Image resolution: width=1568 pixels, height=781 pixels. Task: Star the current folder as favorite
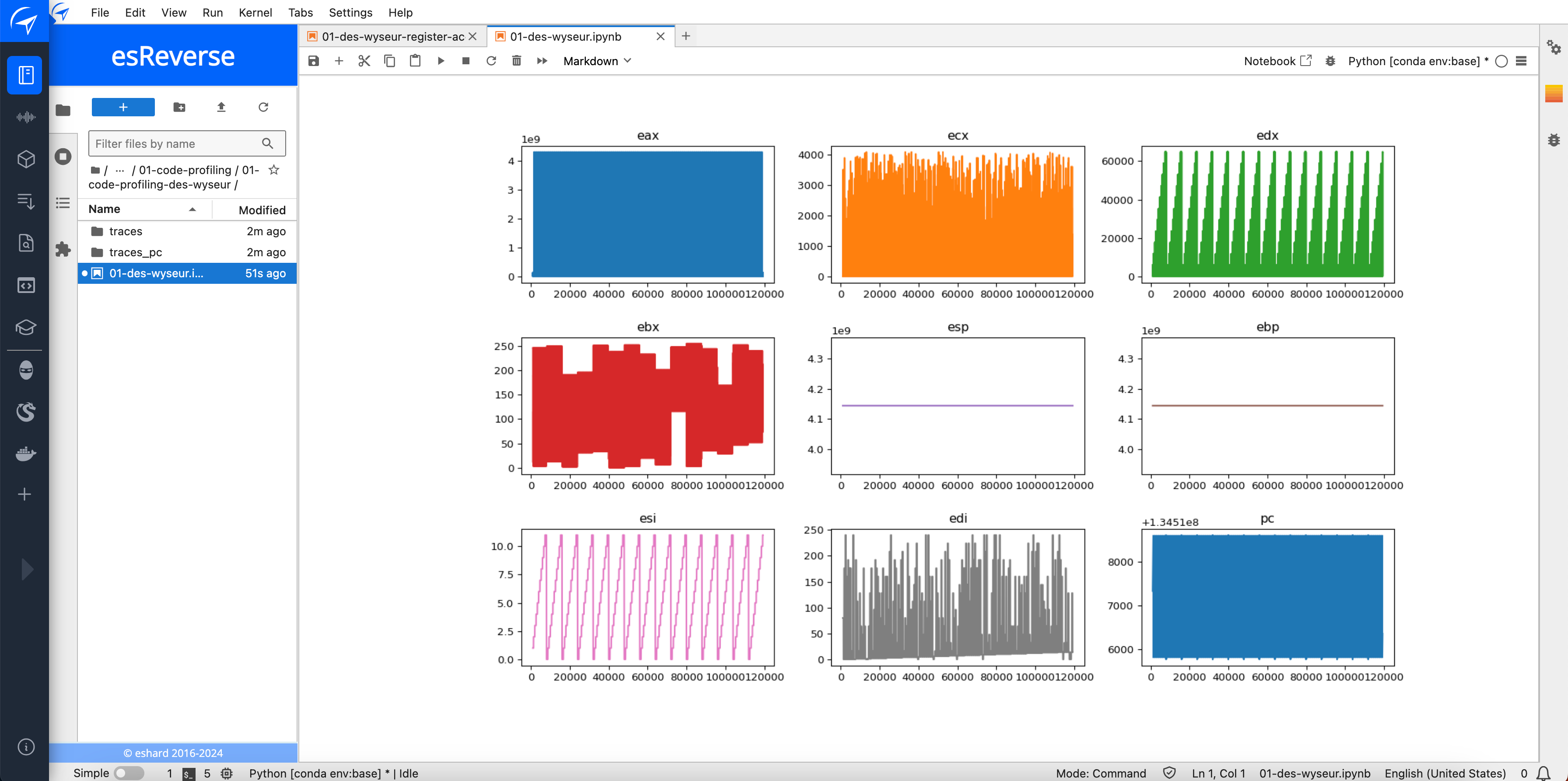[x=274, y=170]
